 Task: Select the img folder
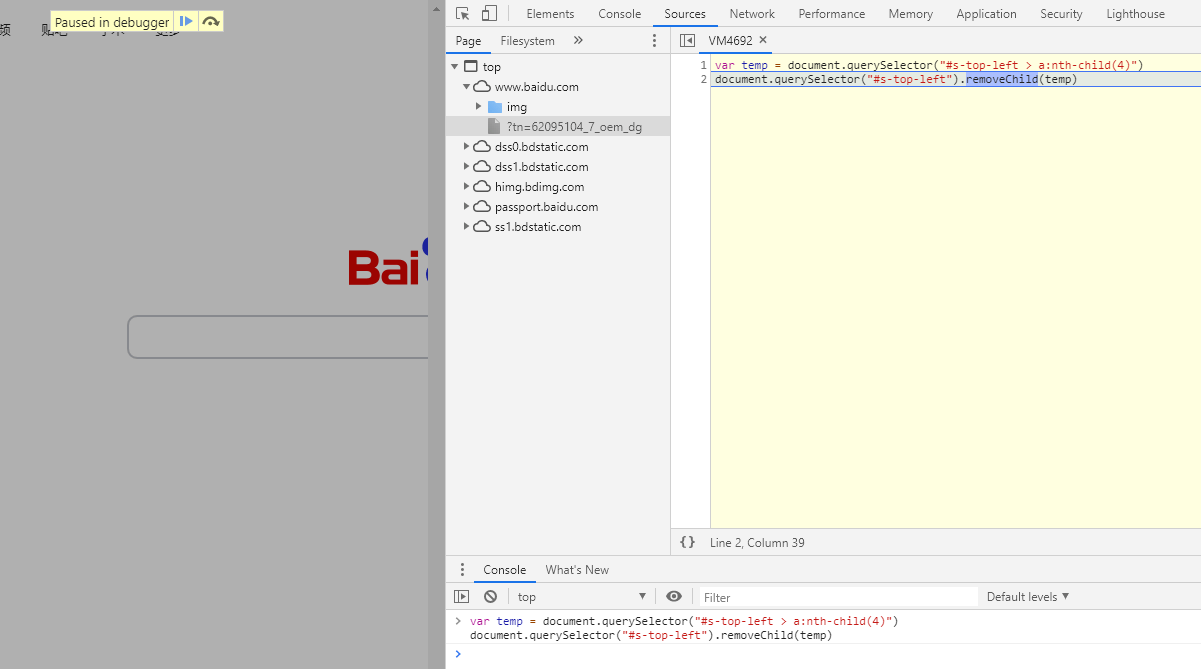(x=517, y=107)
